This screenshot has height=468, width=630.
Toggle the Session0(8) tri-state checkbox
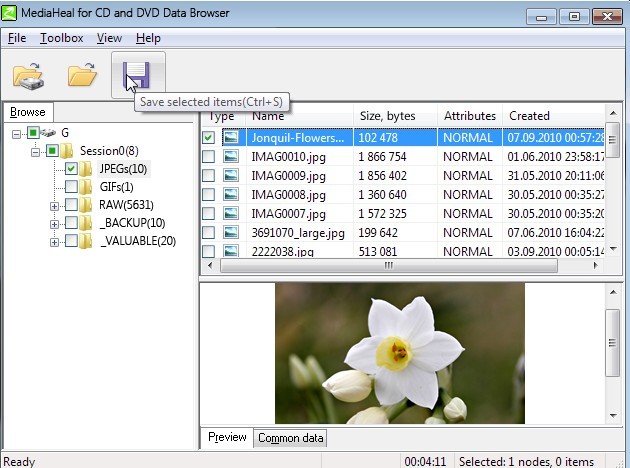[x=52, y=151]
